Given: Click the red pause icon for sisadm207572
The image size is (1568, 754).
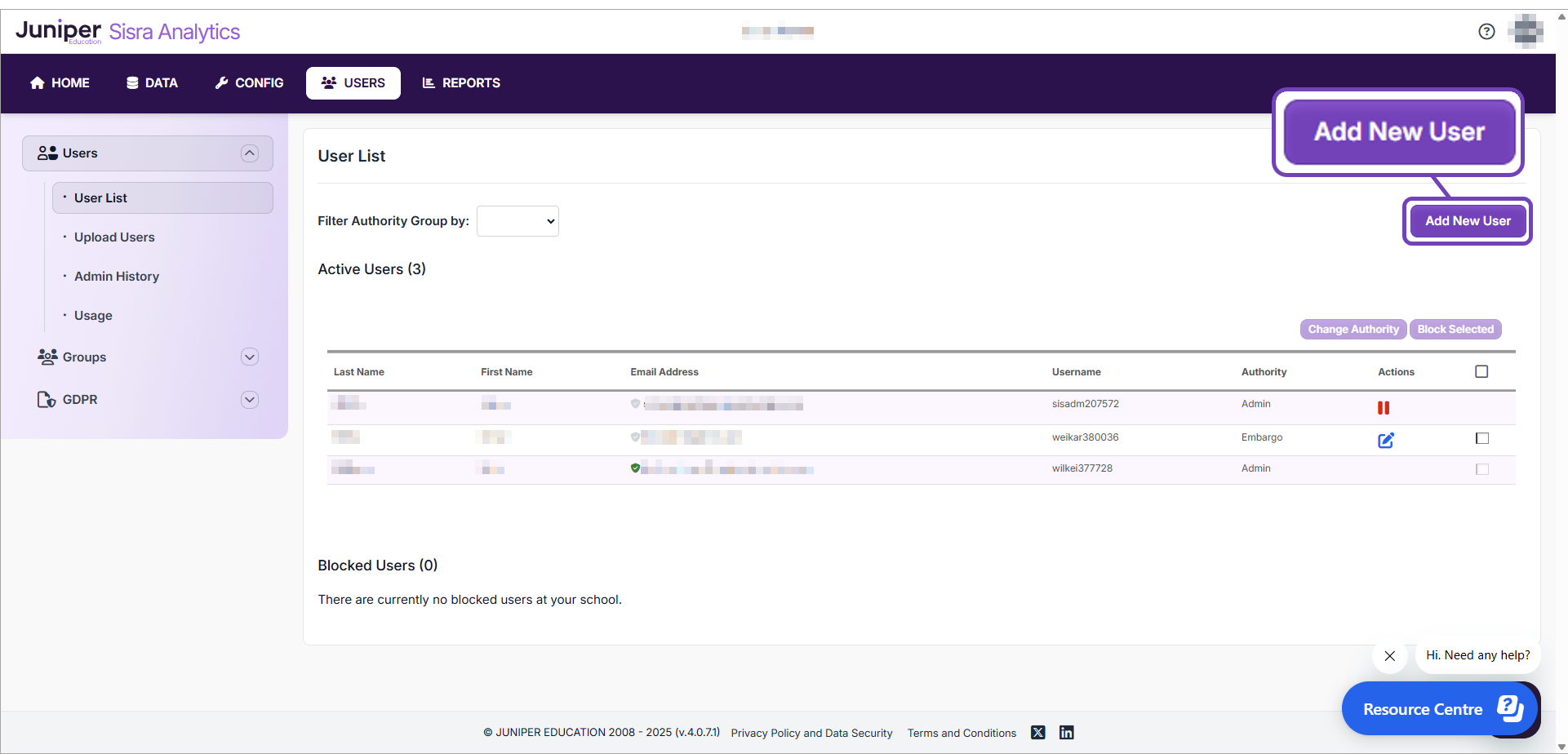Looking at the screenshot, I should (x=1383, y=408).
